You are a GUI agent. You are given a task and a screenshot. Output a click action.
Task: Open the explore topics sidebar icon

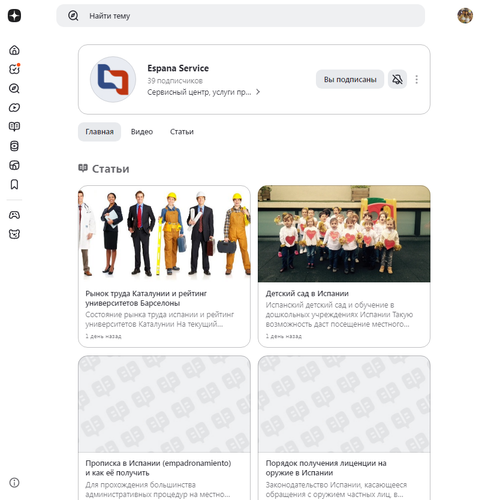click(14, 88)
